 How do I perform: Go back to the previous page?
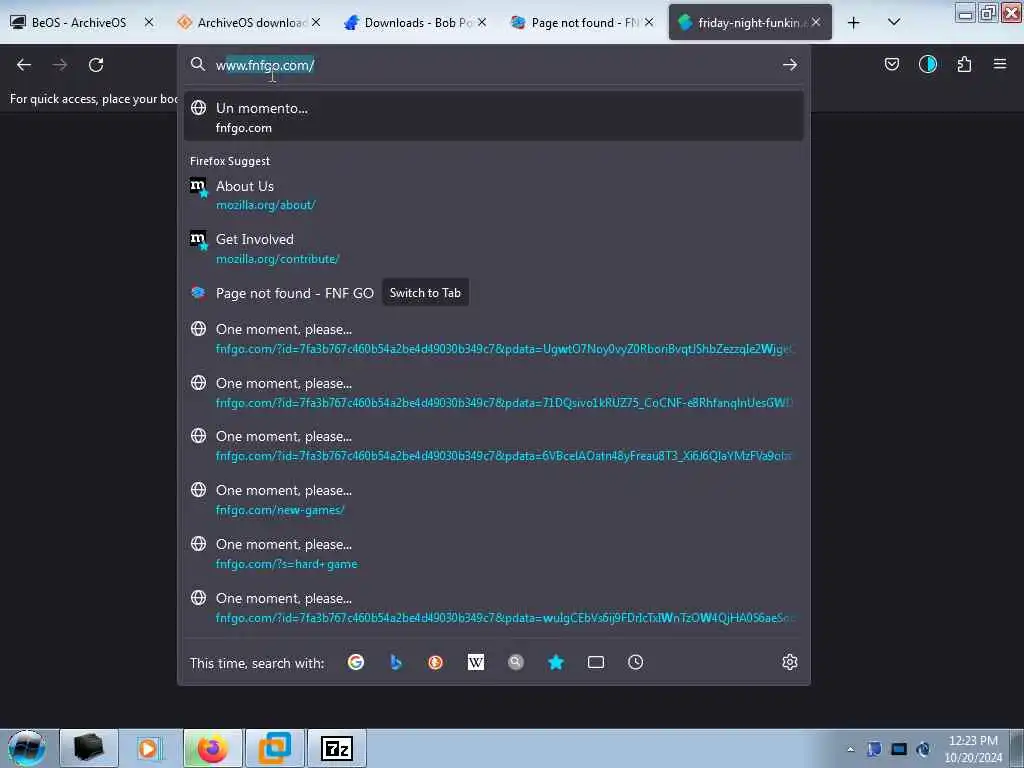point(24,65)
